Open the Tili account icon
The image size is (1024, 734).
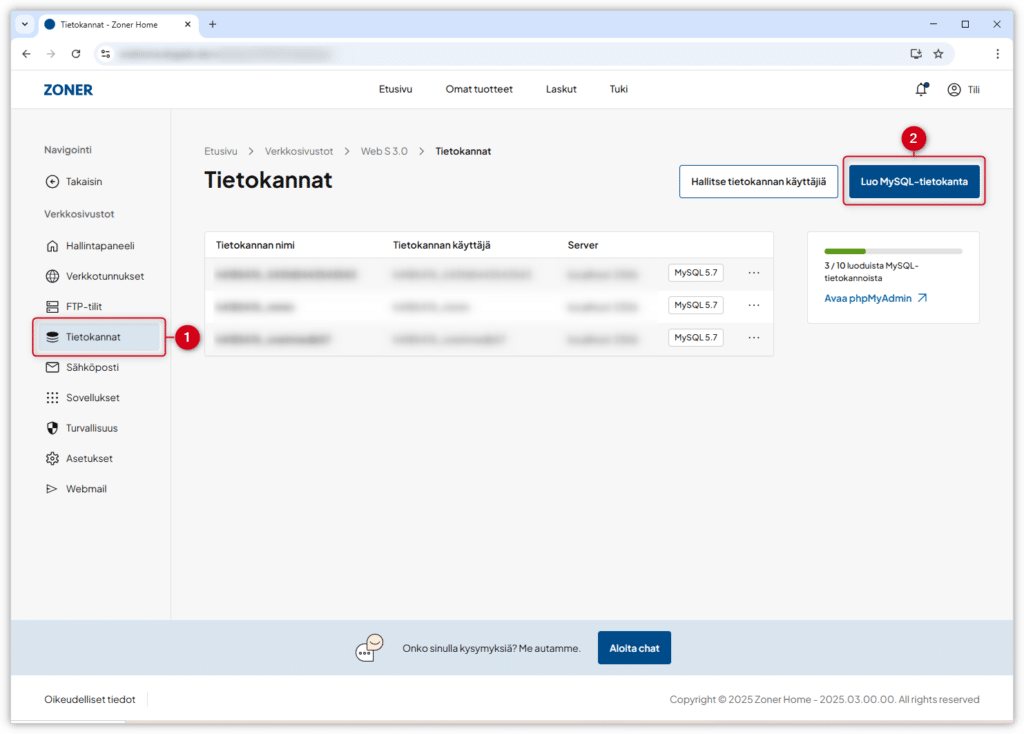[x=954, y=89]
